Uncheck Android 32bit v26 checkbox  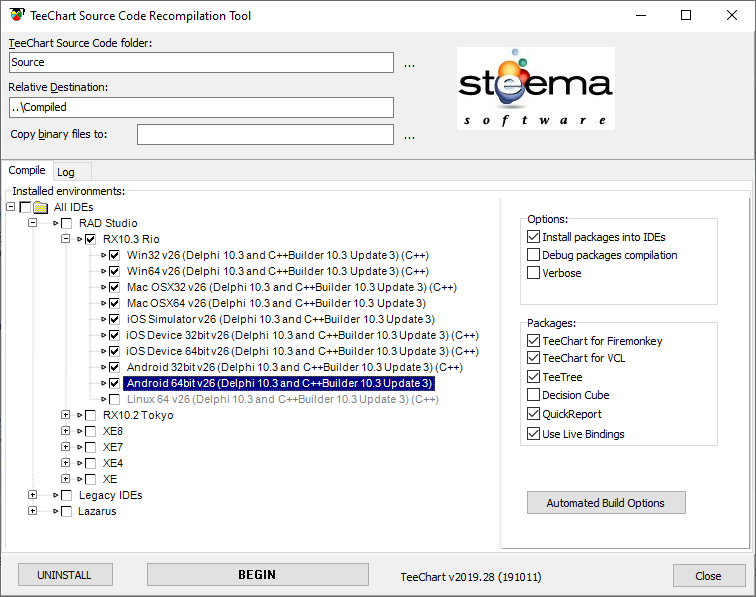tap(114, 367)
